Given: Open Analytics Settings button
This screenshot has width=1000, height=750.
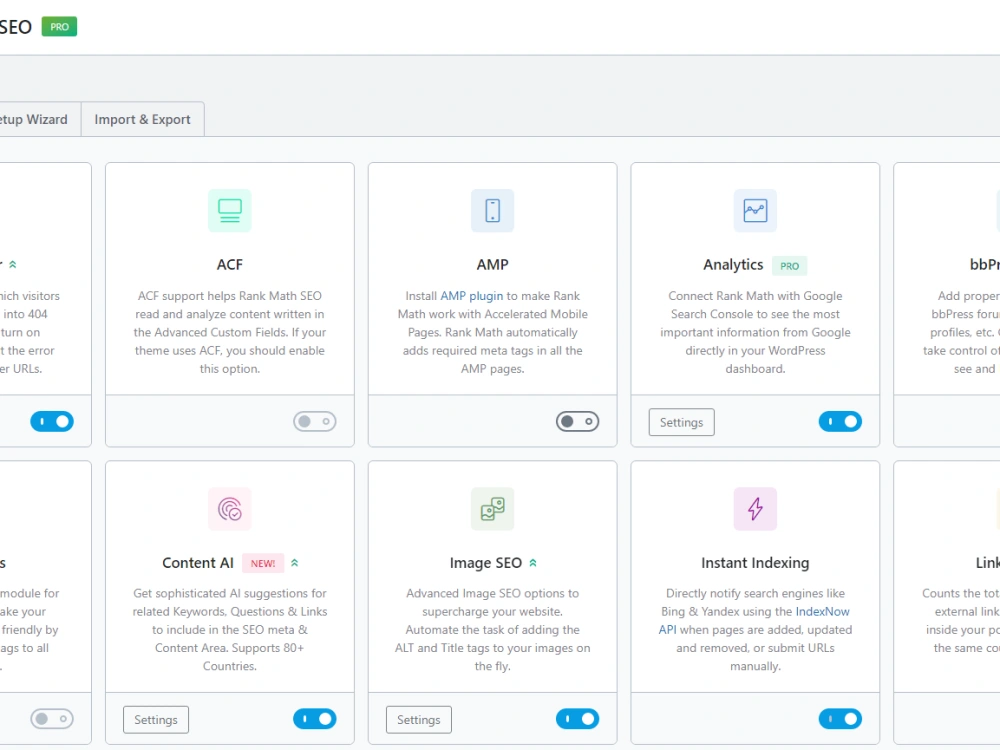Looking at the screenshot, I should click(681, 422).
